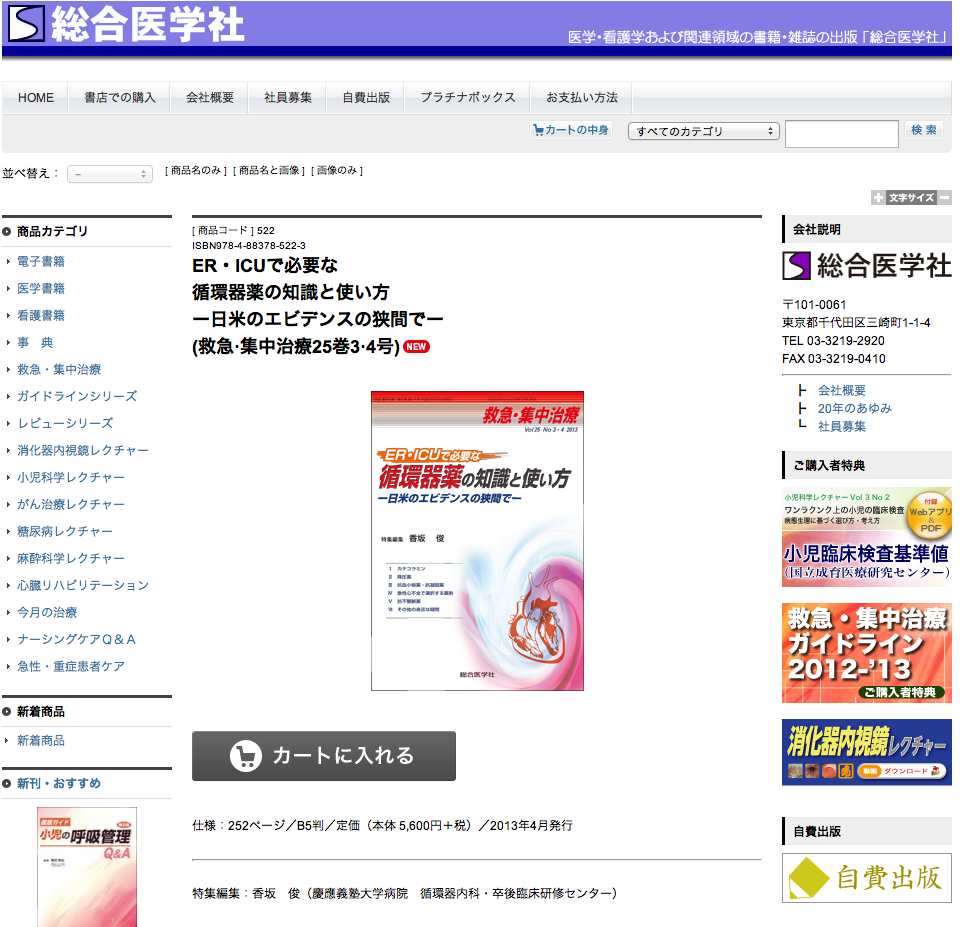
Task: Open the 並べ替え sort dropdown
Action: tap(110, 174)
